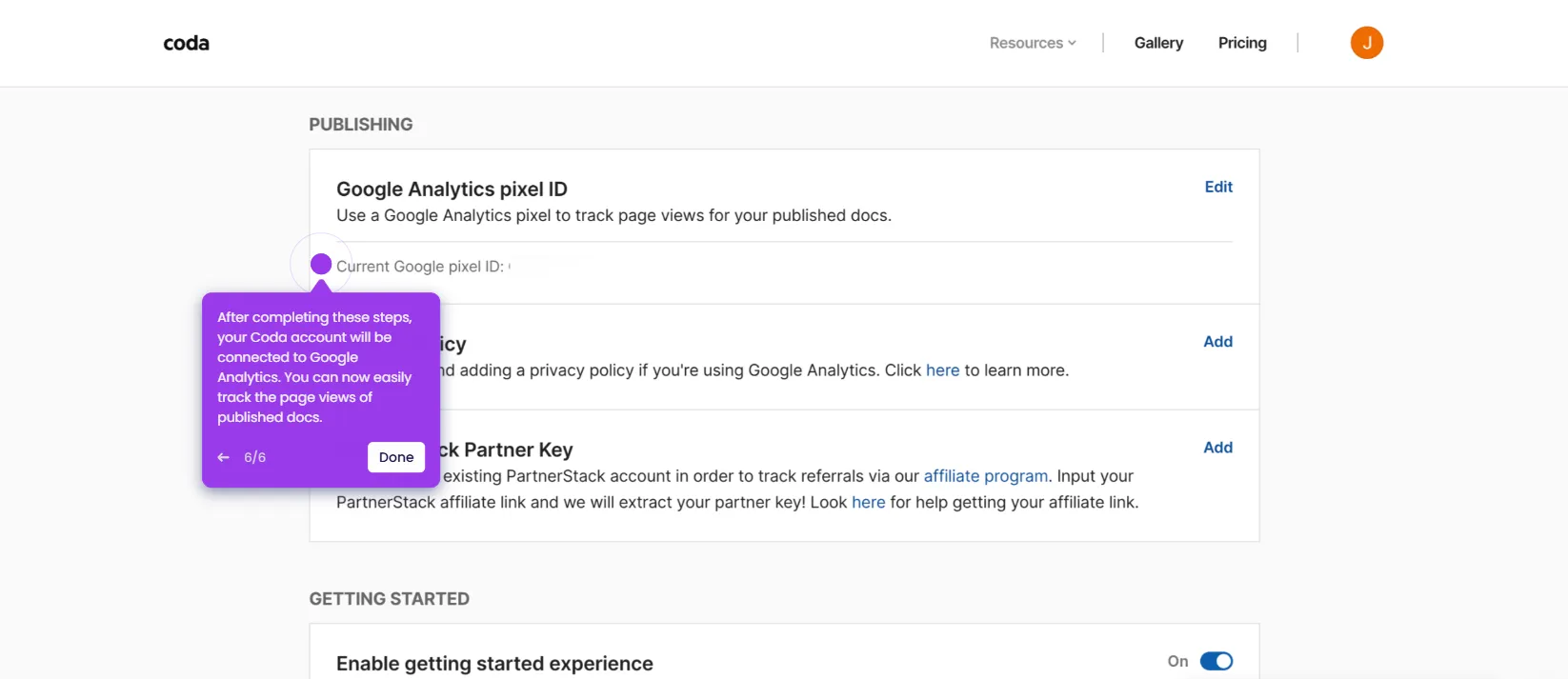Click the purple tour beacon dot
The width and height of the screenshot is (1568, 679).
click(x=321, y=264)
